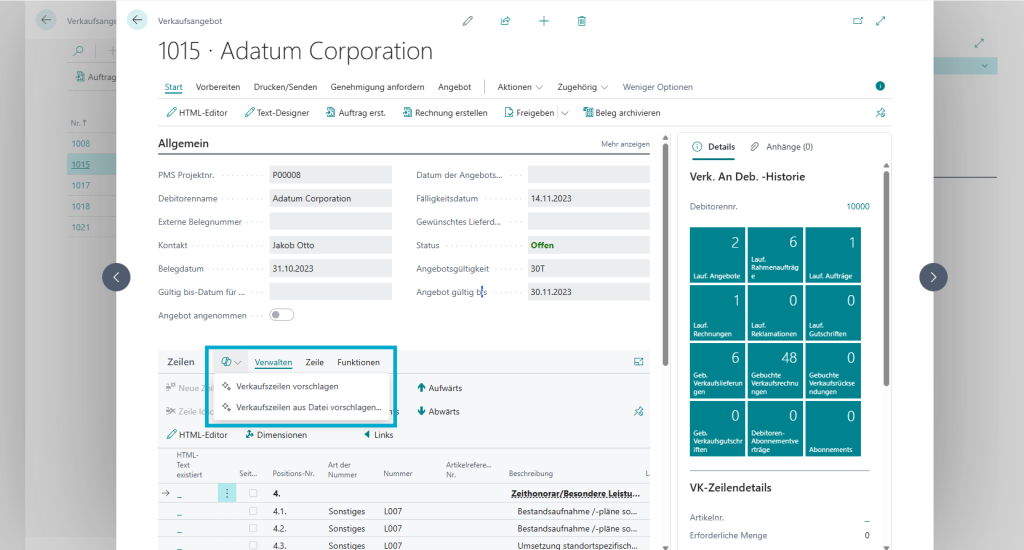Open Debitorennr. 10000 link
Screen dimensions: 1024x550
click(x=857, y=206)
